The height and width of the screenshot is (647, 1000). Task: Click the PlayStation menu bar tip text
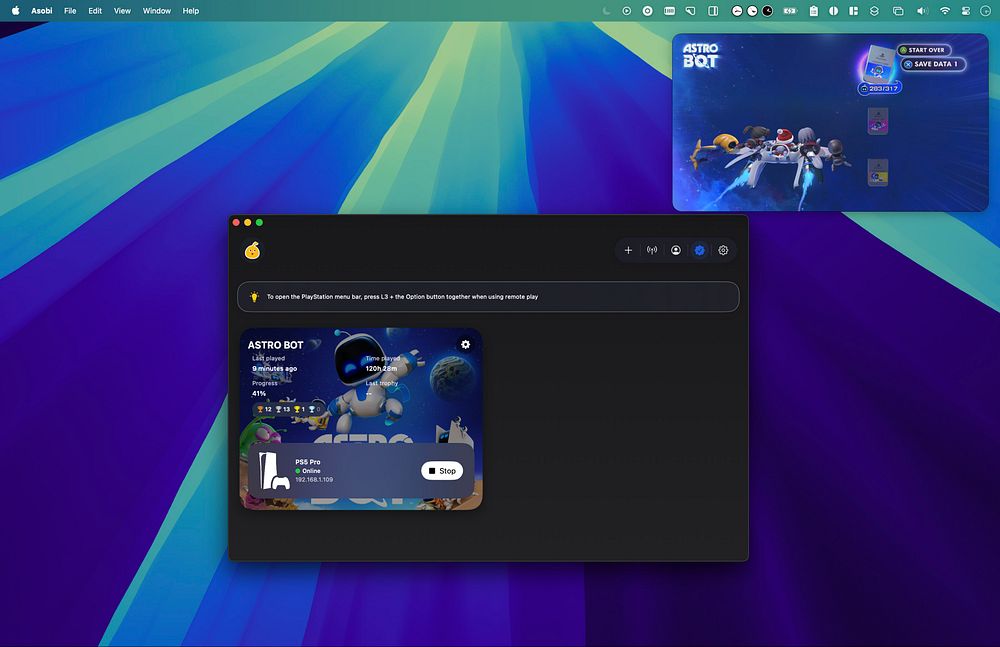pyautogui.click(x=402, y=297)
